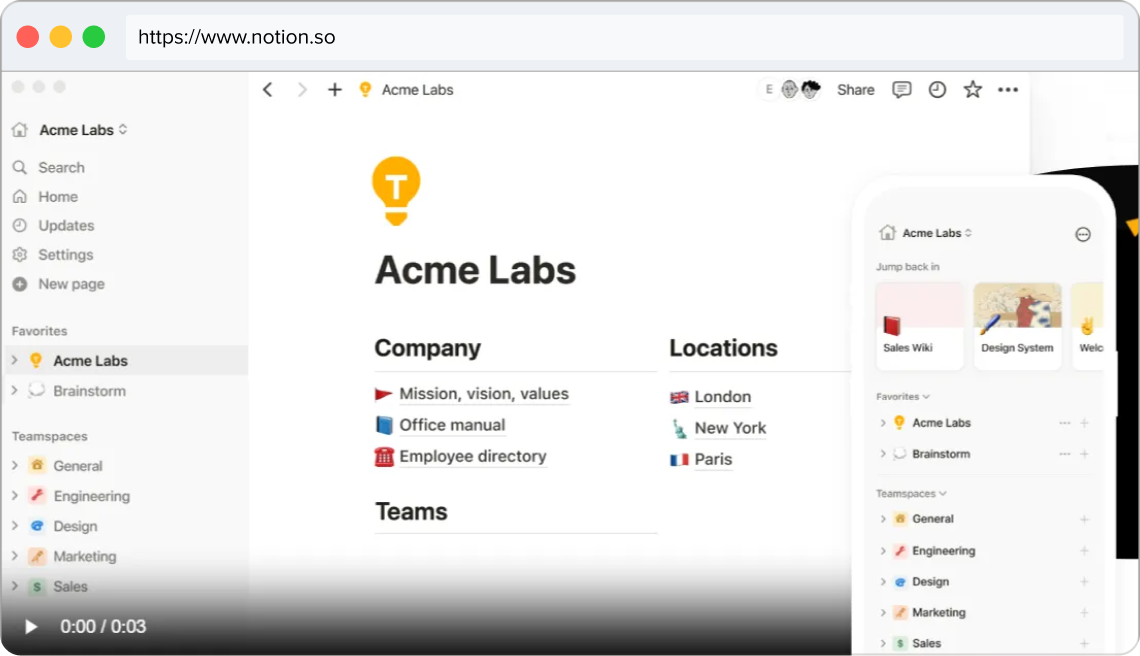Click the Design teamspace icon in sidebar
Image resolution: width=1140 pixels, height=656 pixels.
[37, 526]
